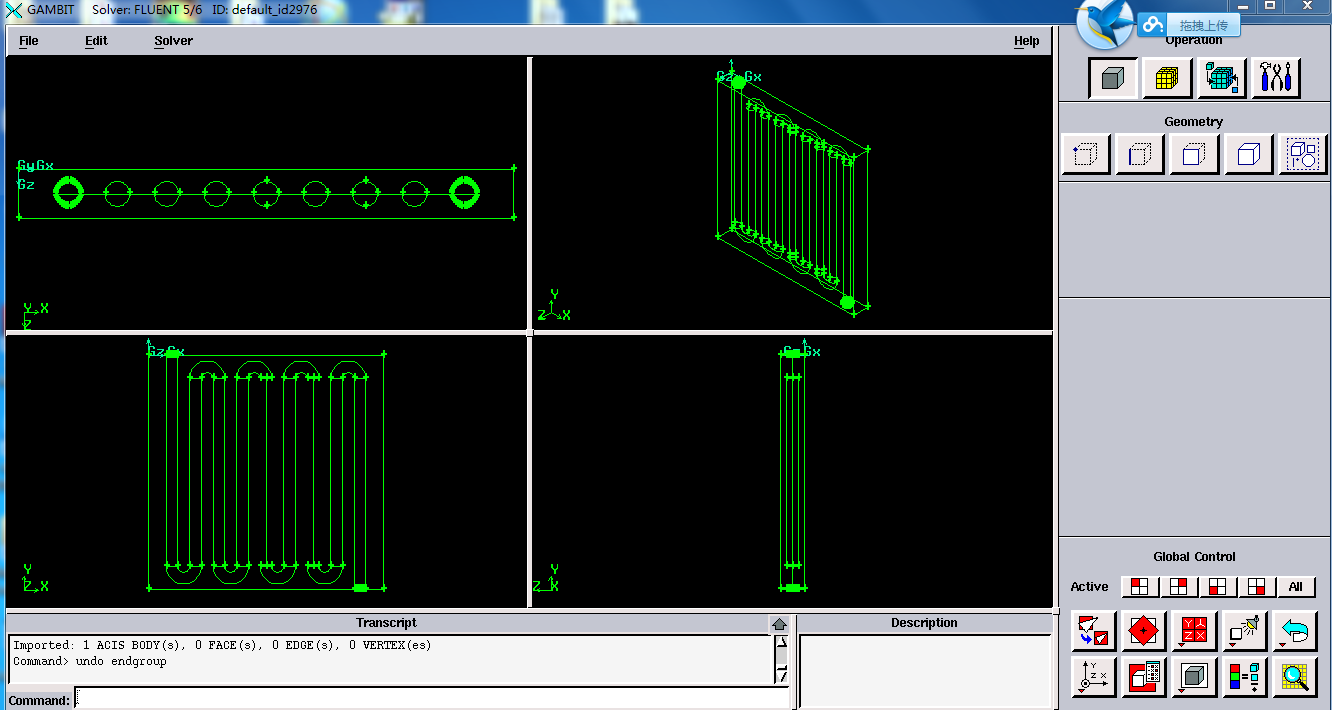
Task: Select the Geometry operation cube button
Action: [1112, 78]
